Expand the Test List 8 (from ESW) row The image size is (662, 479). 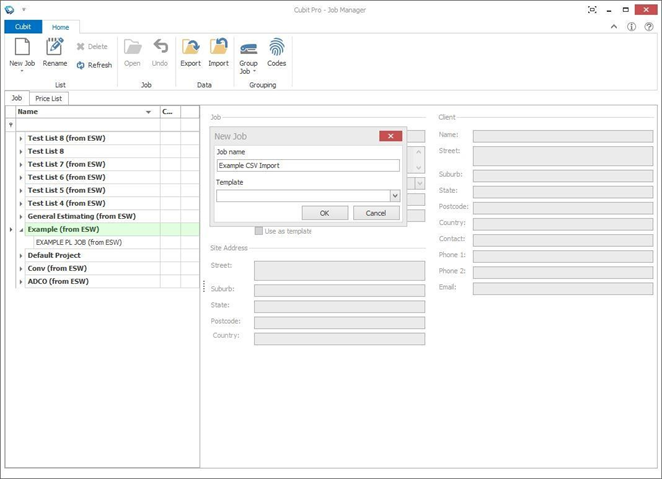[x=21, y=138]
